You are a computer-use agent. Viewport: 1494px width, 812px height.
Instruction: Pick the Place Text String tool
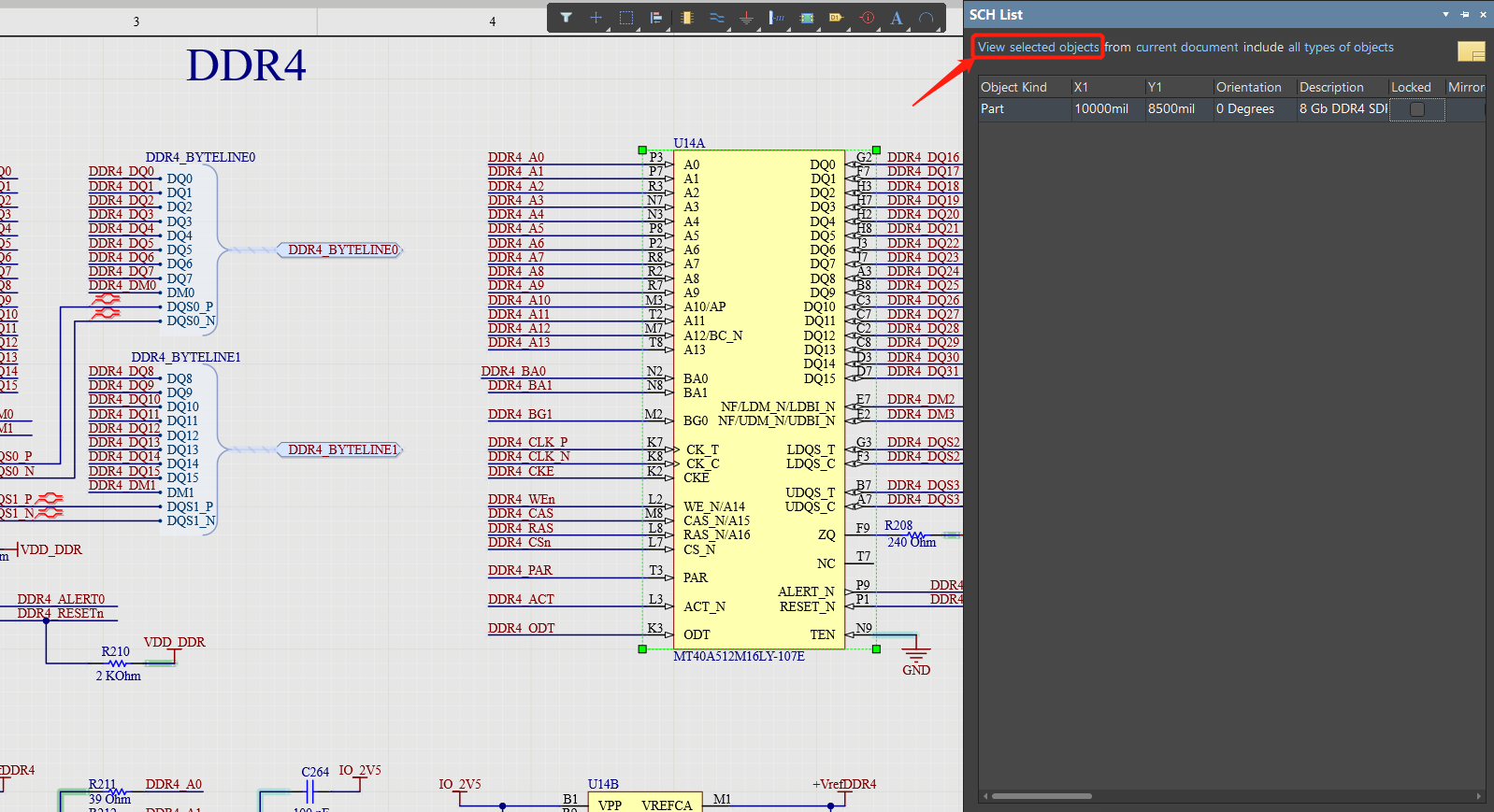[897, 18]
